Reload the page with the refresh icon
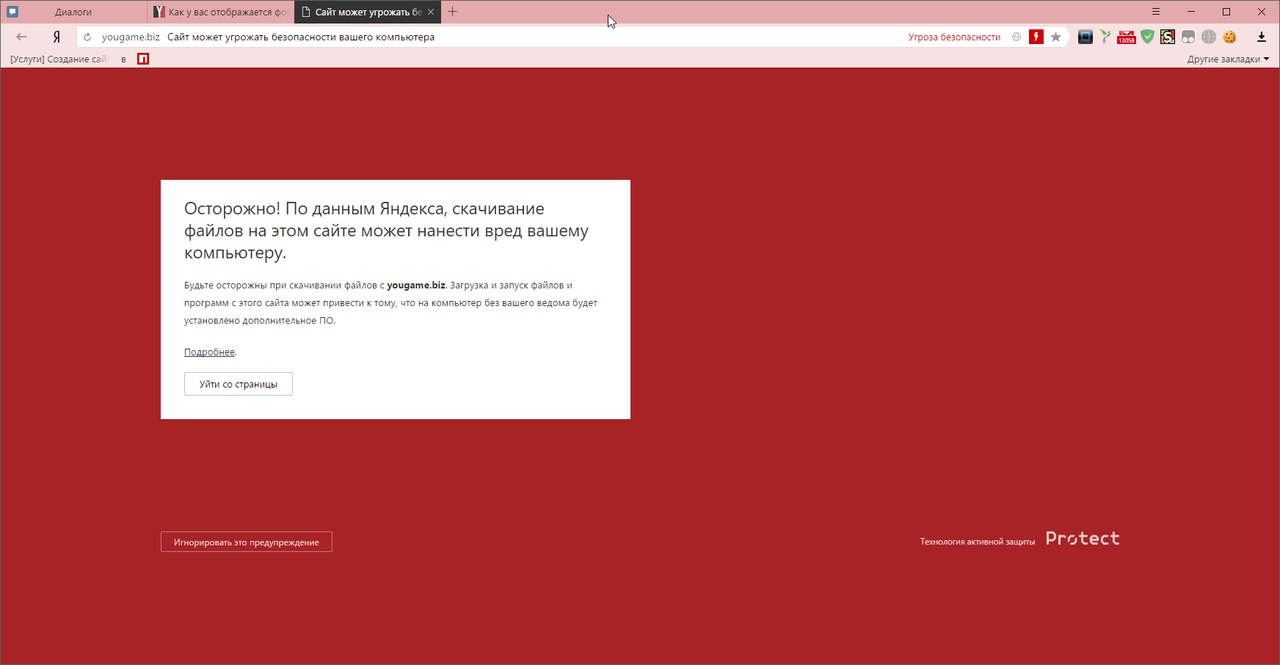Screen dimensions: 1280x665 [88, 37]
